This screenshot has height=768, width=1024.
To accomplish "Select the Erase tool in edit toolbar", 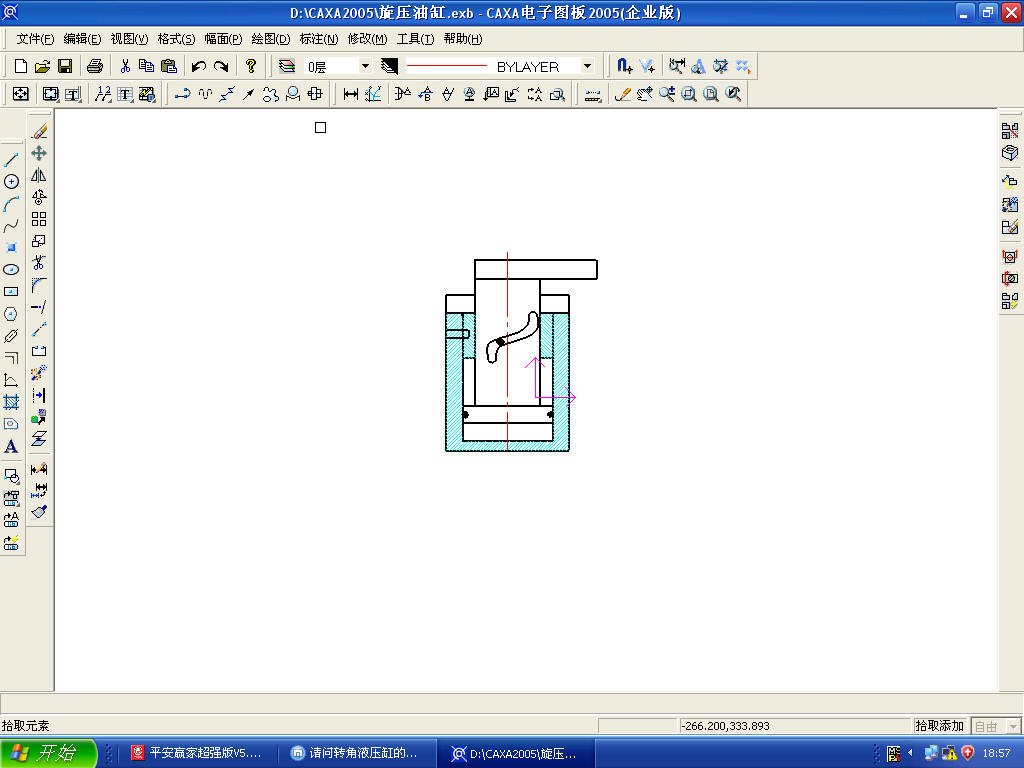I will point(39,131).
